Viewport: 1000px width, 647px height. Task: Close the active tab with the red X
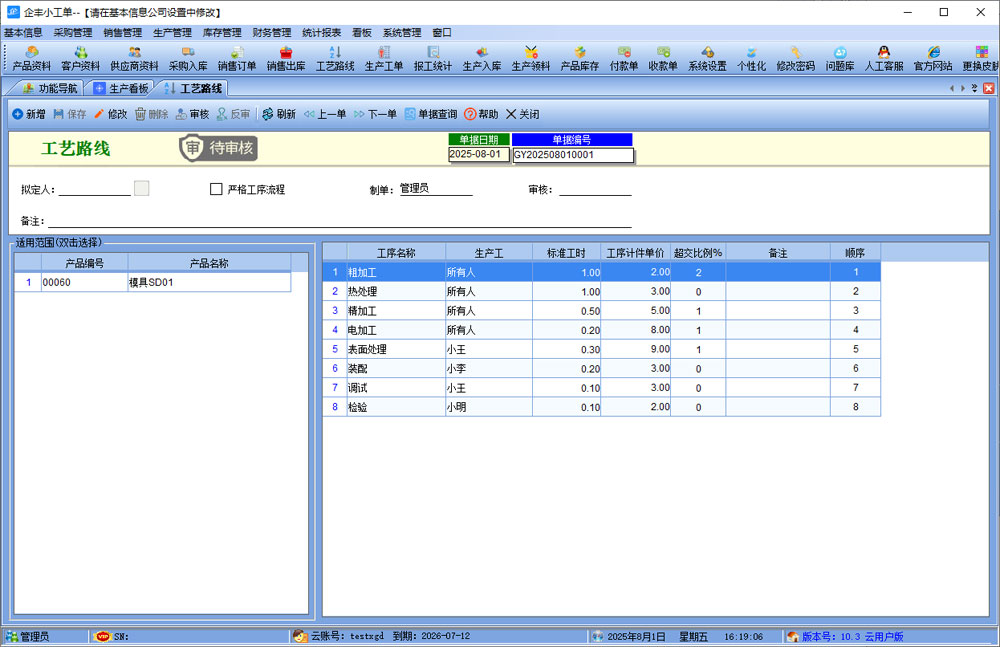(x=989, y=89)
